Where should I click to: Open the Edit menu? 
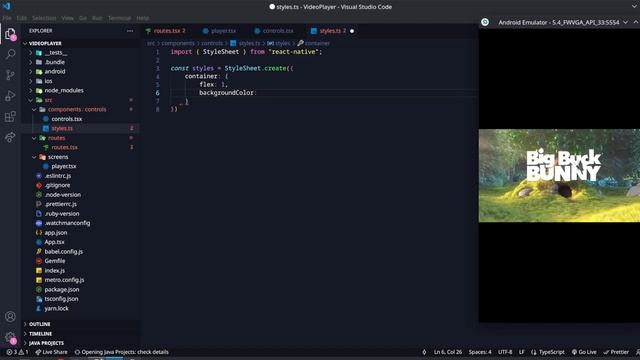pos(22,18)
